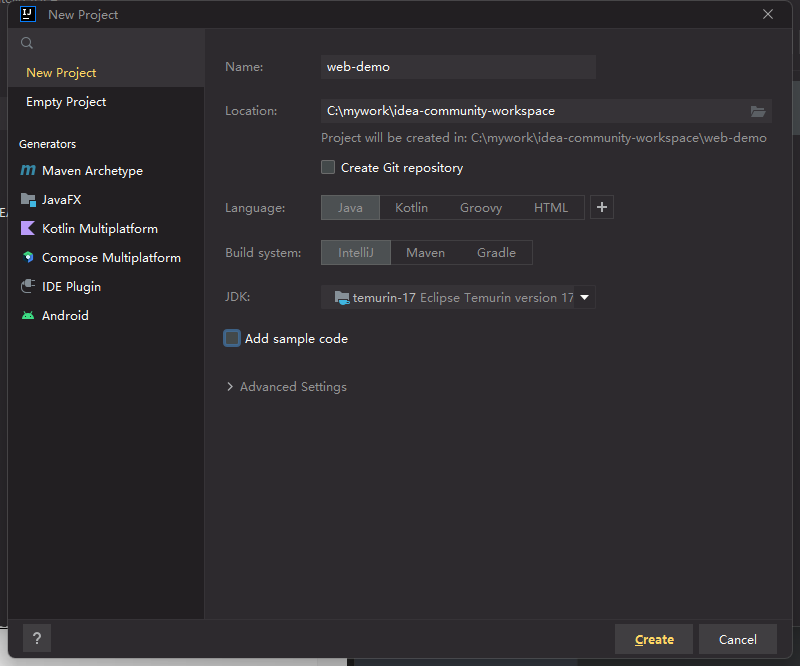
Task: Click the Language label
Action: [x=255, y=208]
